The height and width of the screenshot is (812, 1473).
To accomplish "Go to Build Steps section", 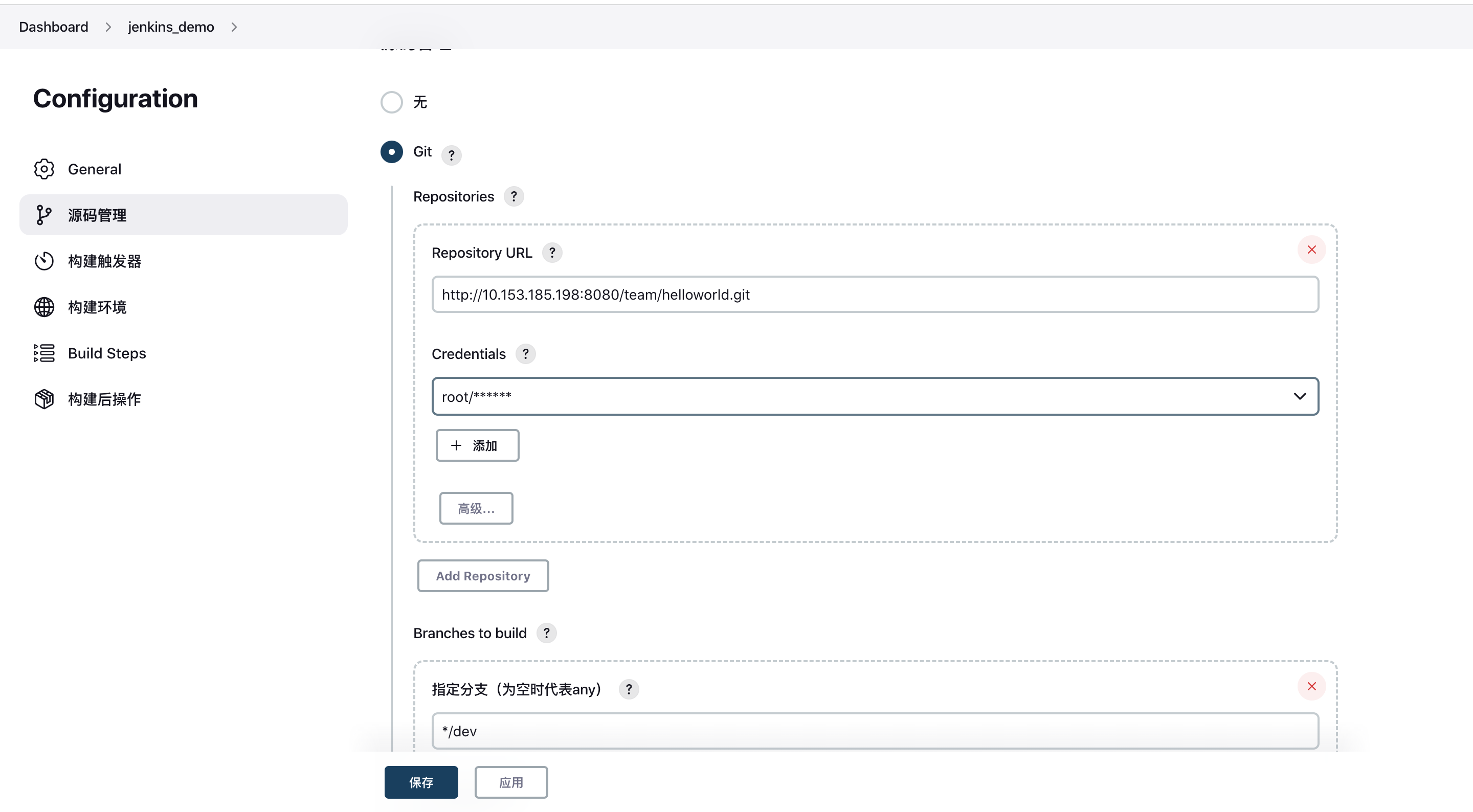I will pyautogui.click(x=184, y=353).
